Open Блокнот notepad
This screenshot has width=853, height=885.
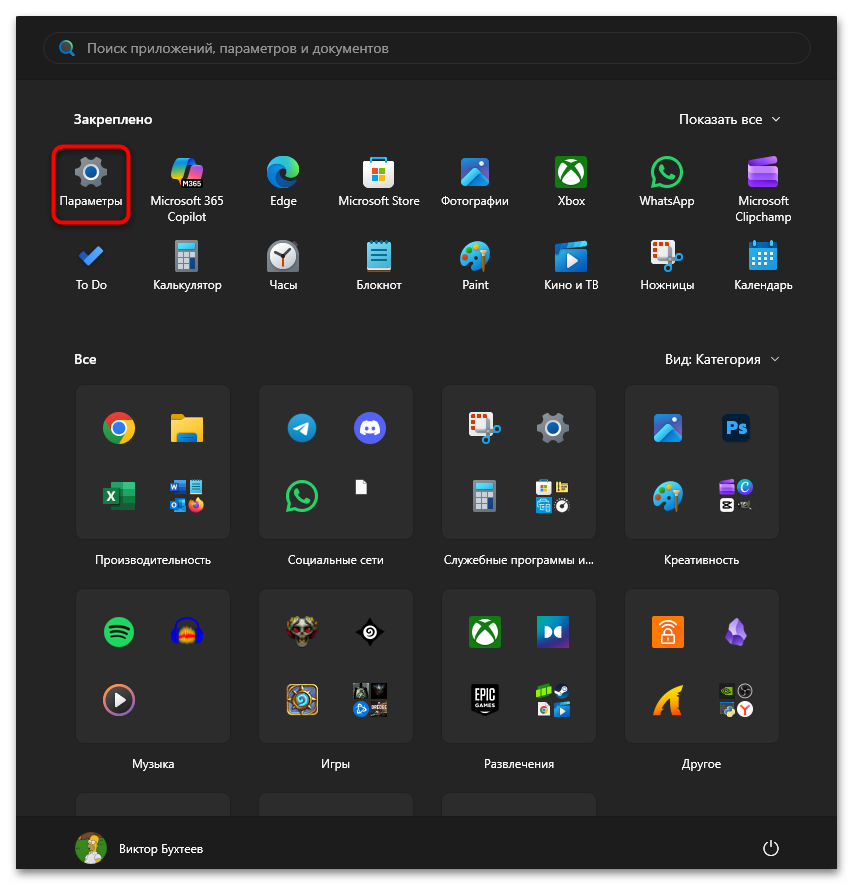pyautogui.click(x=379, y=266)
